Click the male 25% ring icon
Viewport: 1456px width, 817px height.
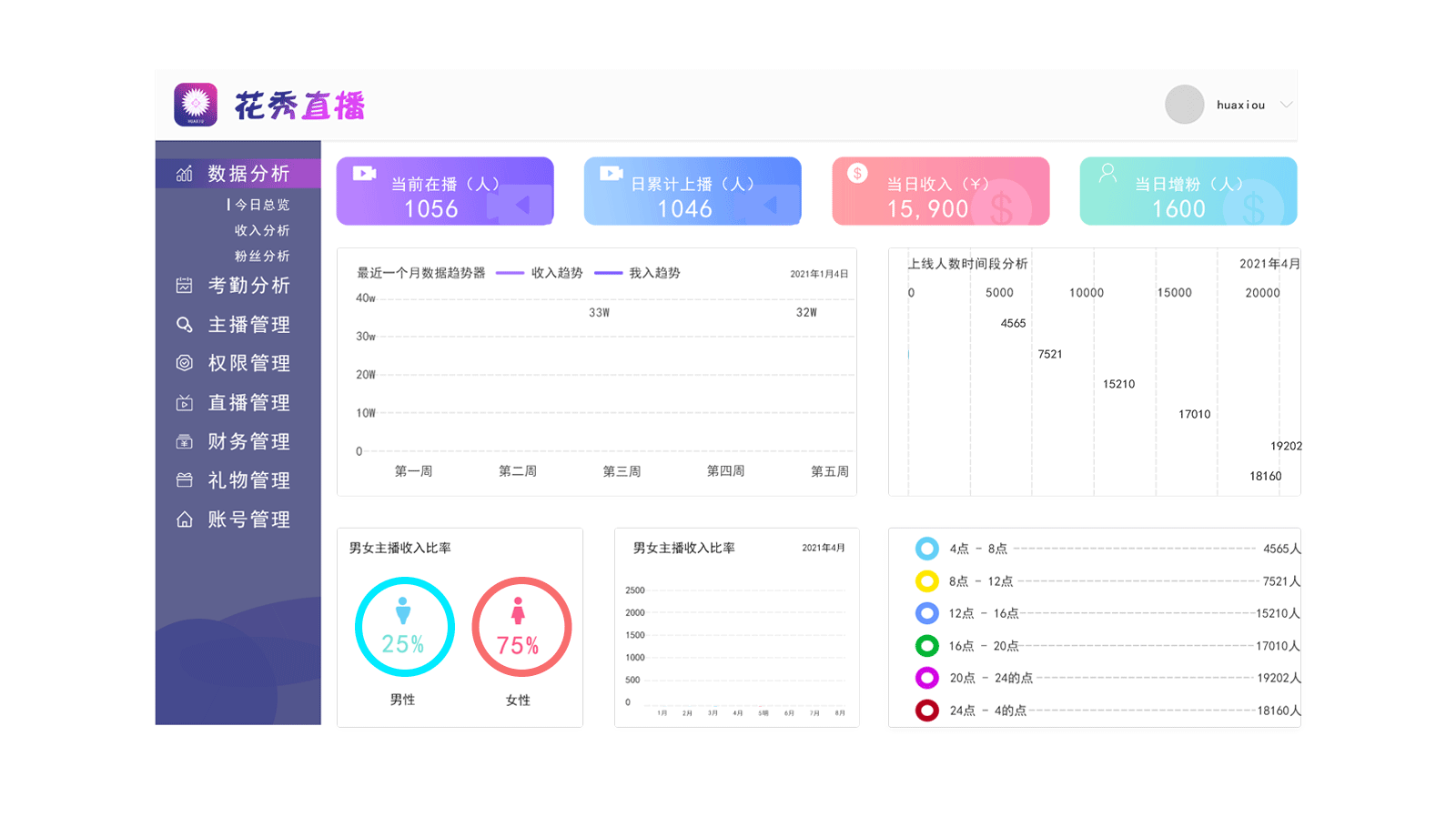point(404,627)
